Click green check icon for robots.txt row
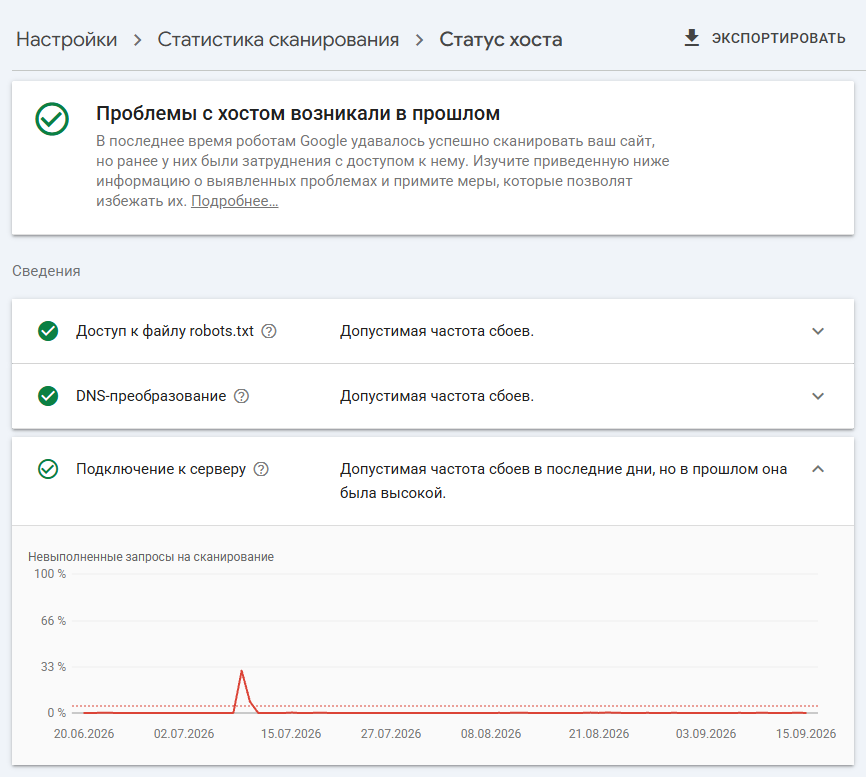The height and width of the screenshot is (777, 866). tap(48, 331)
